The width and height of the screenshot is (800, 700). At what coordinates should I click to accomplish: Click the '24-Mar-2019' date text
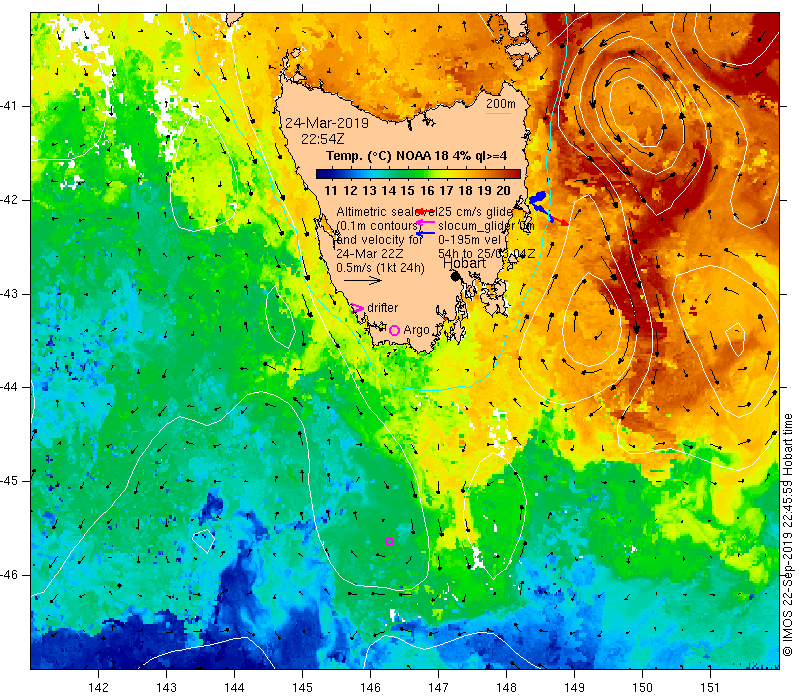point(327,123)
